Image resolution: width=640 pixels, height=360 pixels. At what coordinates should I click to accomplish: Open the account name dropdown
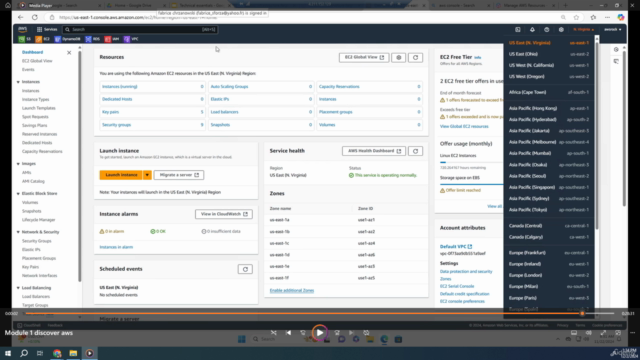(612, 29)
